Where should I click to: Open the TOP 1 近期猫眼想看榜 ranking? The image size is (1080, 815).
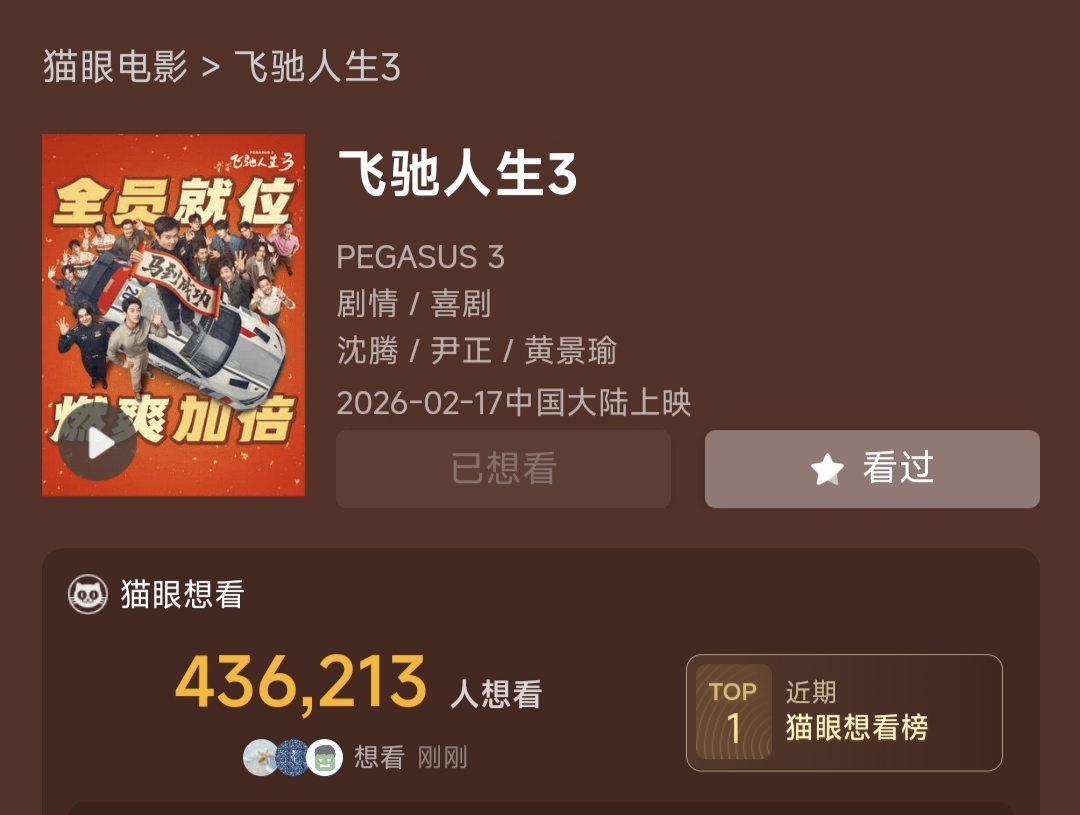point(844,712)
